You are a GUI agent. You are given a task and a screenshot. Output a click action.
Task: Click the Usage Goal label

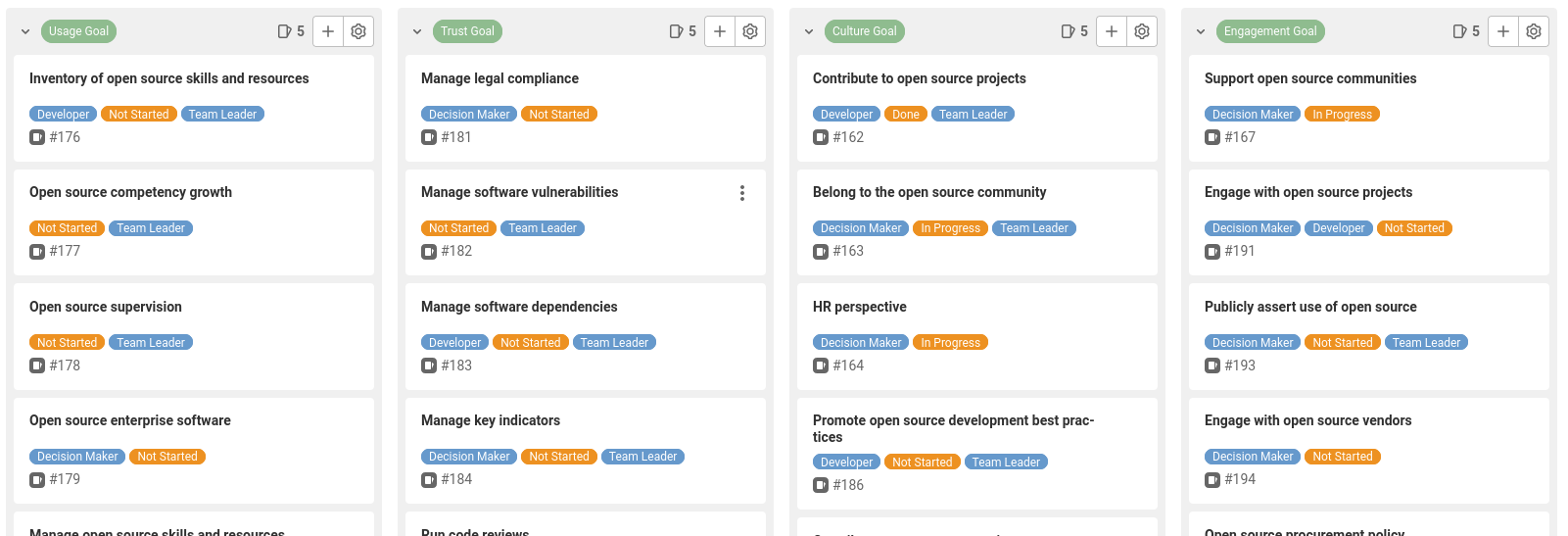pos(78,31)
